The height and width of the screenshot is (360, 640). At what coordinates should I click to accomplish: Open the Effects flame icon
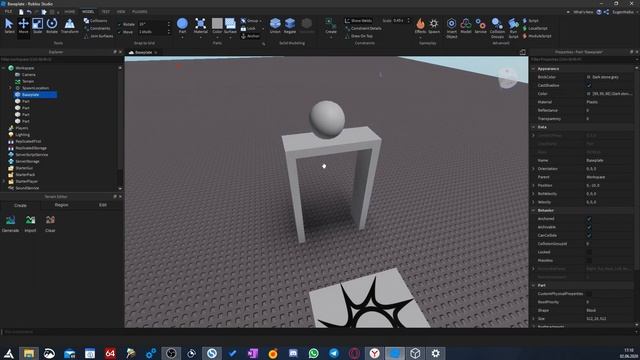coord(420,25)
